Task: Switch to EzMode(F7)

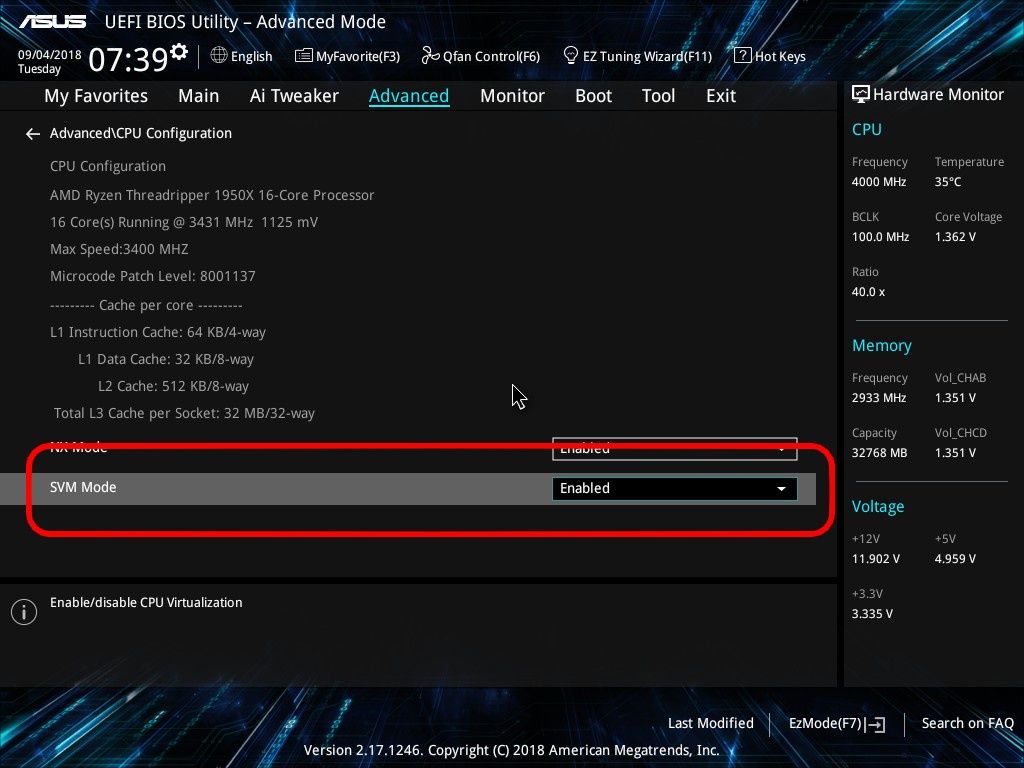Action: pos(837,724)
